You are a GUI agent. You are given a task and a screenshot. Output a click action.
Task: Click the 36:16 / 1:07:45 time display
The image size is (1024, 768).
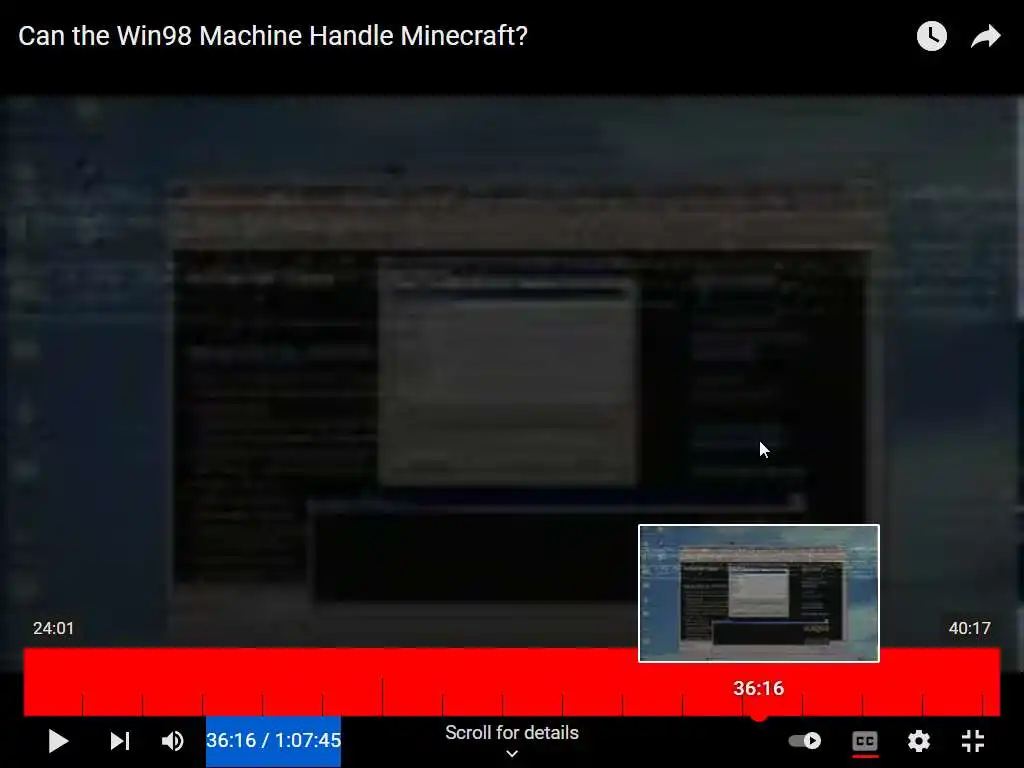pos(273,741)
